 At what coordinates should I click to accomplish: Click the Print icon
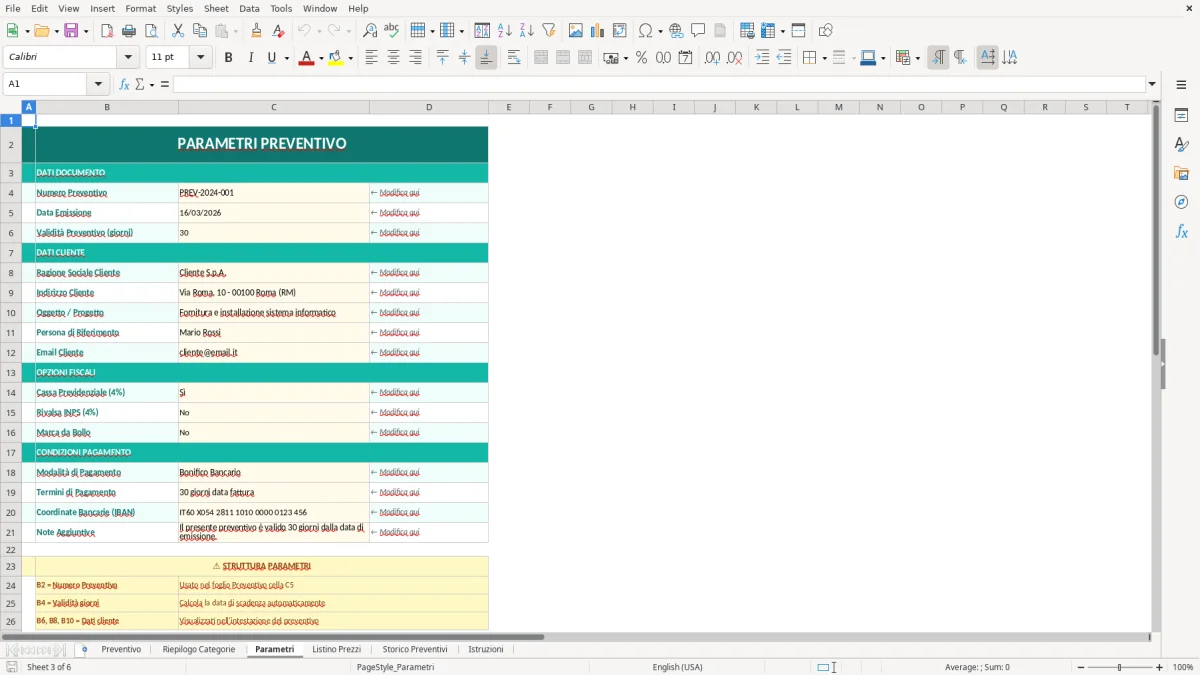[129, 31]
